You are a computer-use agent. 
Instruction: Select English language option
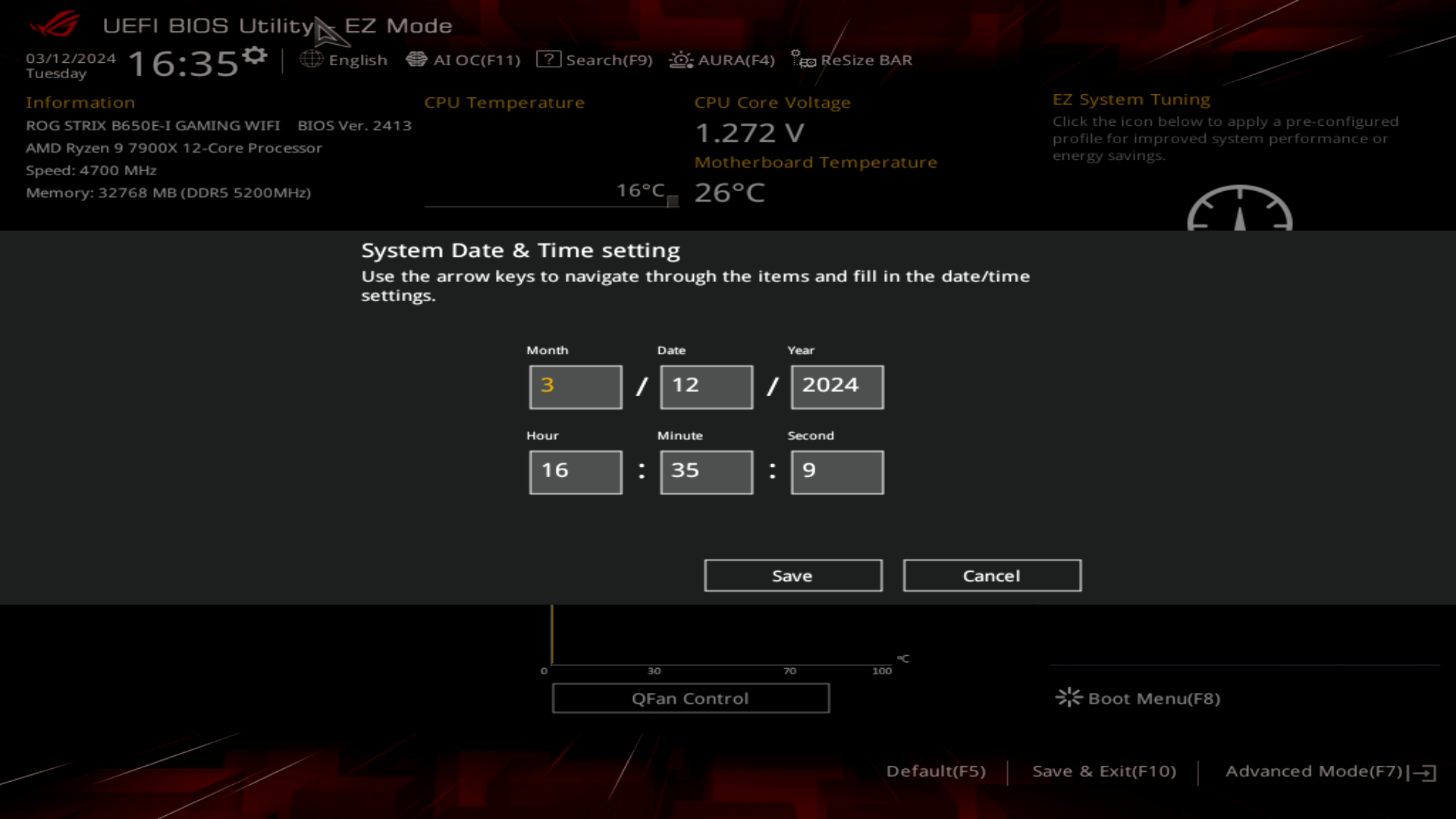(x=344, y=60)
